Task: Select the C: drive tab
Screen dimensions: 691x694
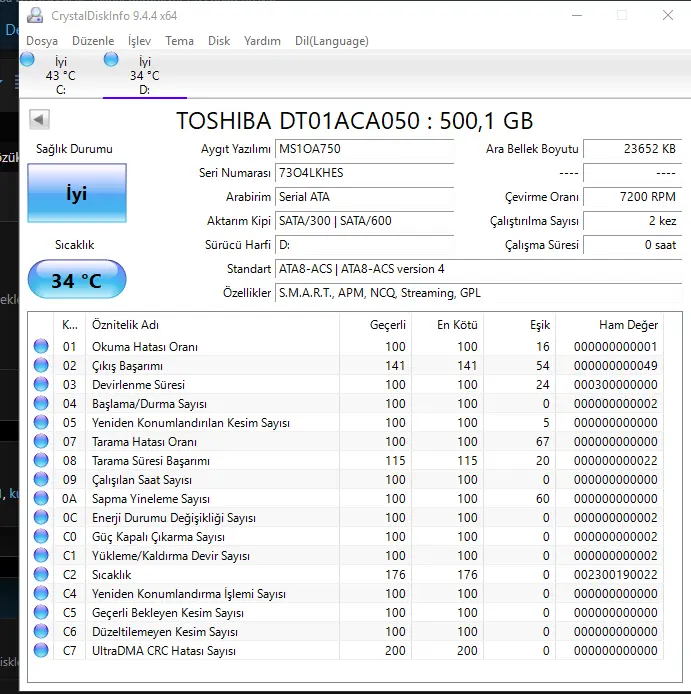Action: point(61,75)
